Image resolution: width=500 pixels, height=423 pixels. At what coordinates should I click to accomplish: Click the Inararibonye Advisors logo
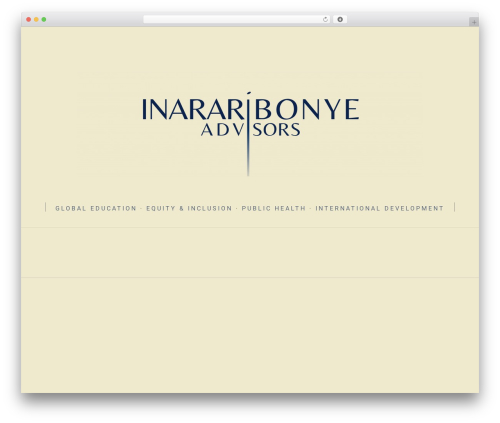click(250, 133)
